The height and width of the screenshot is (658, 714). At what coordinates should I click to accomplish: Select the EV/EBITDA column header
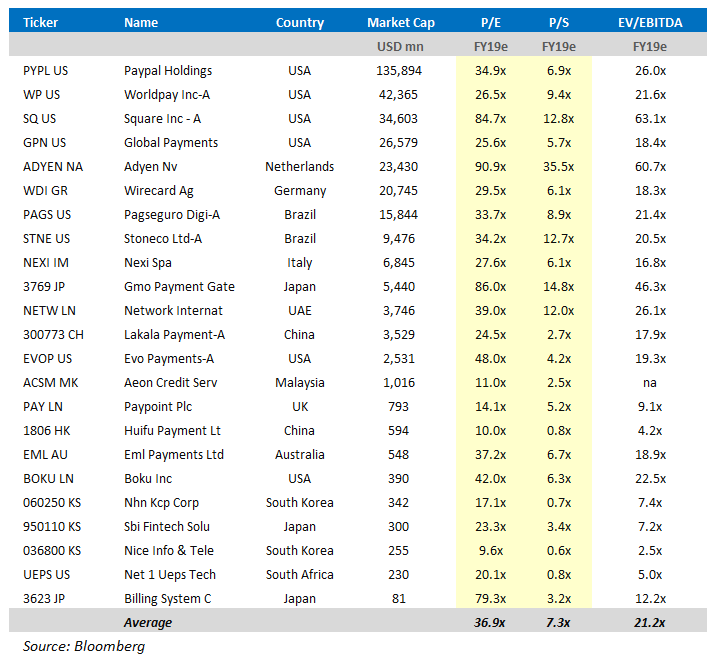pos(650,22)
